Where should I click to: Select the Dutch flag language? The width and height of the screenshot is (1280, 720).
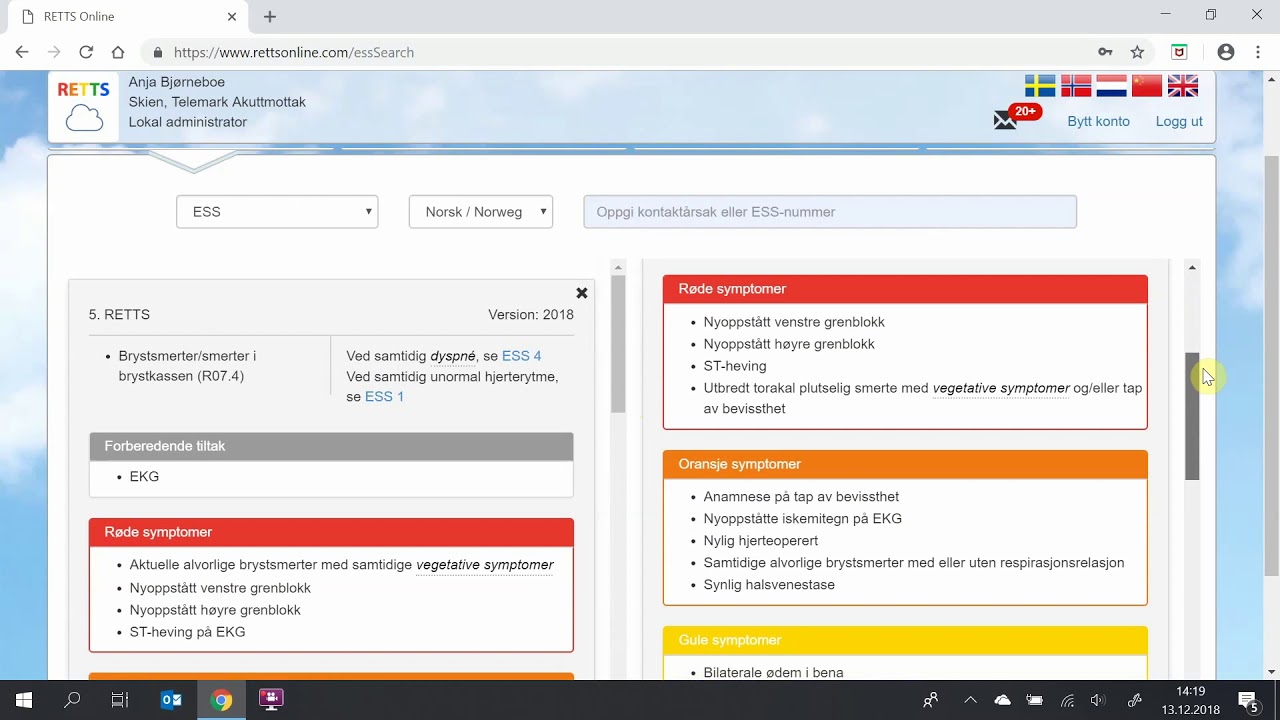click(1112, 86)
